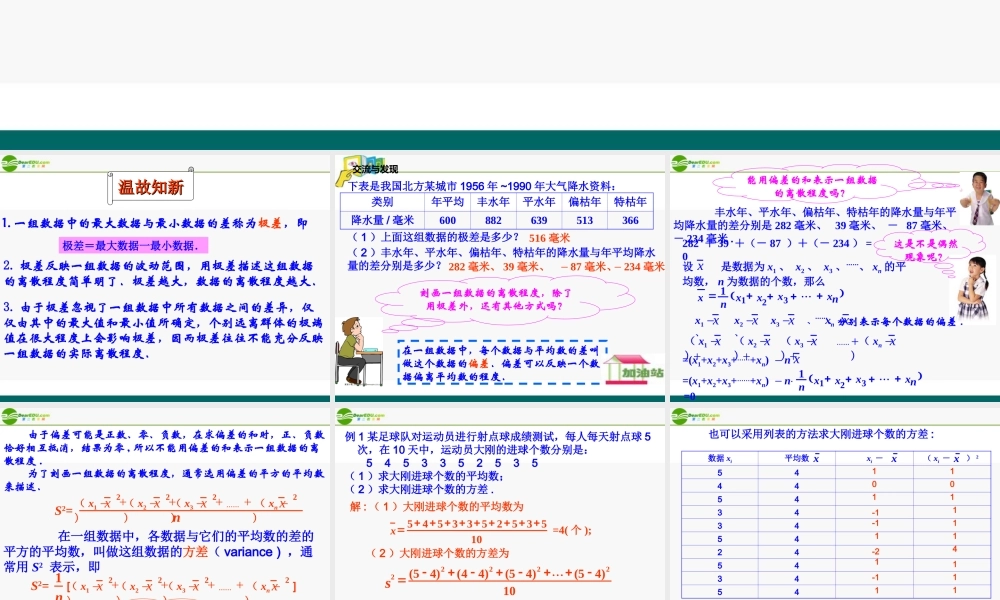
Task: Click the table header cell 类别
Action: coord(382,201)
